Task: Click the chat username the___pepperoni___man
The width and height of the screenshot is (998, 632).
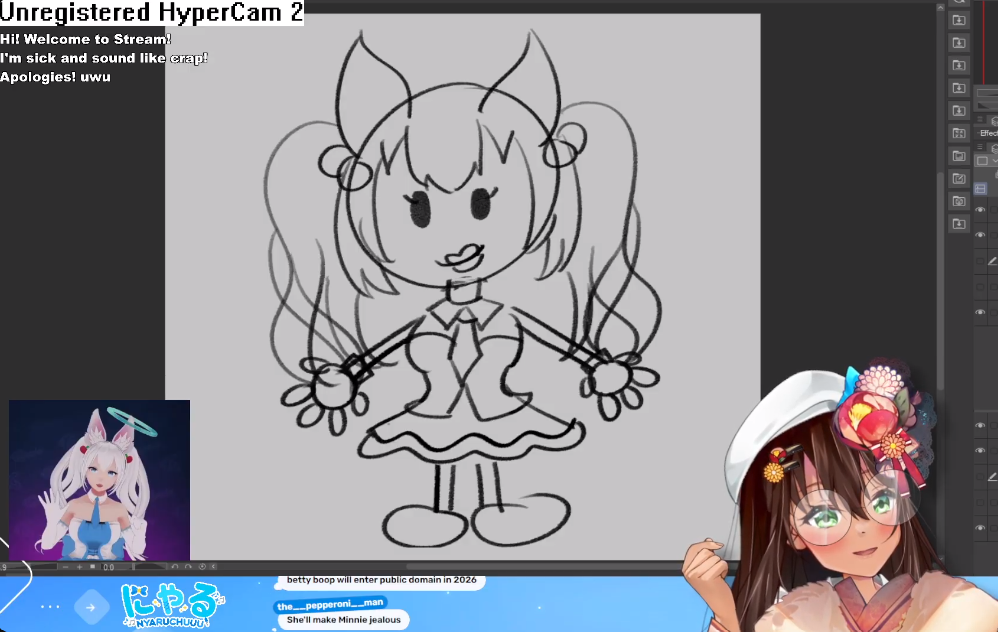Action: [330, 604]
